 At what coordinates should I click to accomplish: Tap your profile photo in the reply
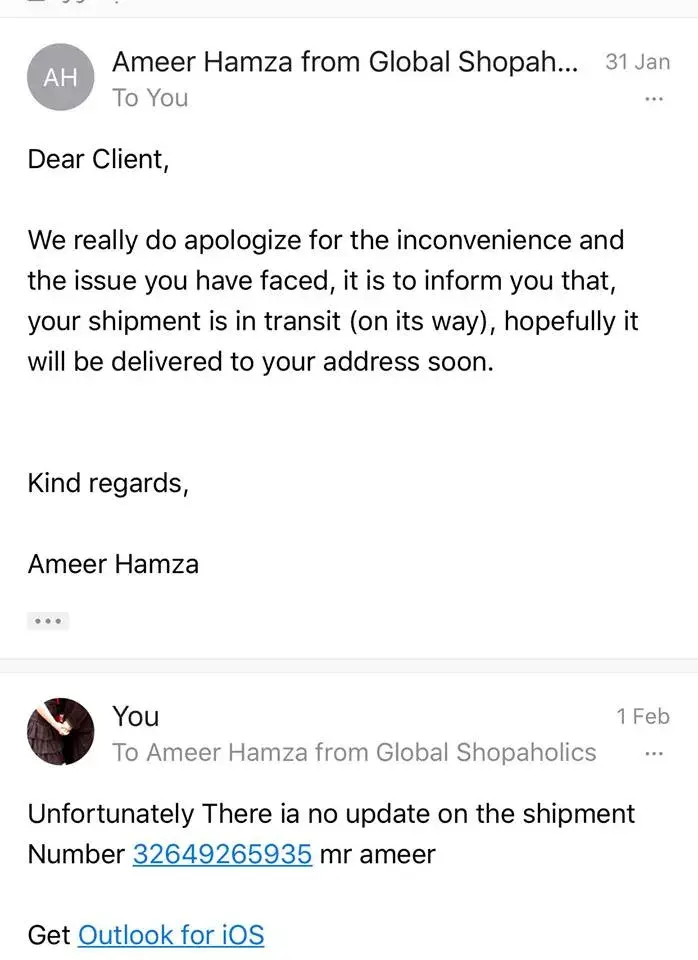pos(61,731)
